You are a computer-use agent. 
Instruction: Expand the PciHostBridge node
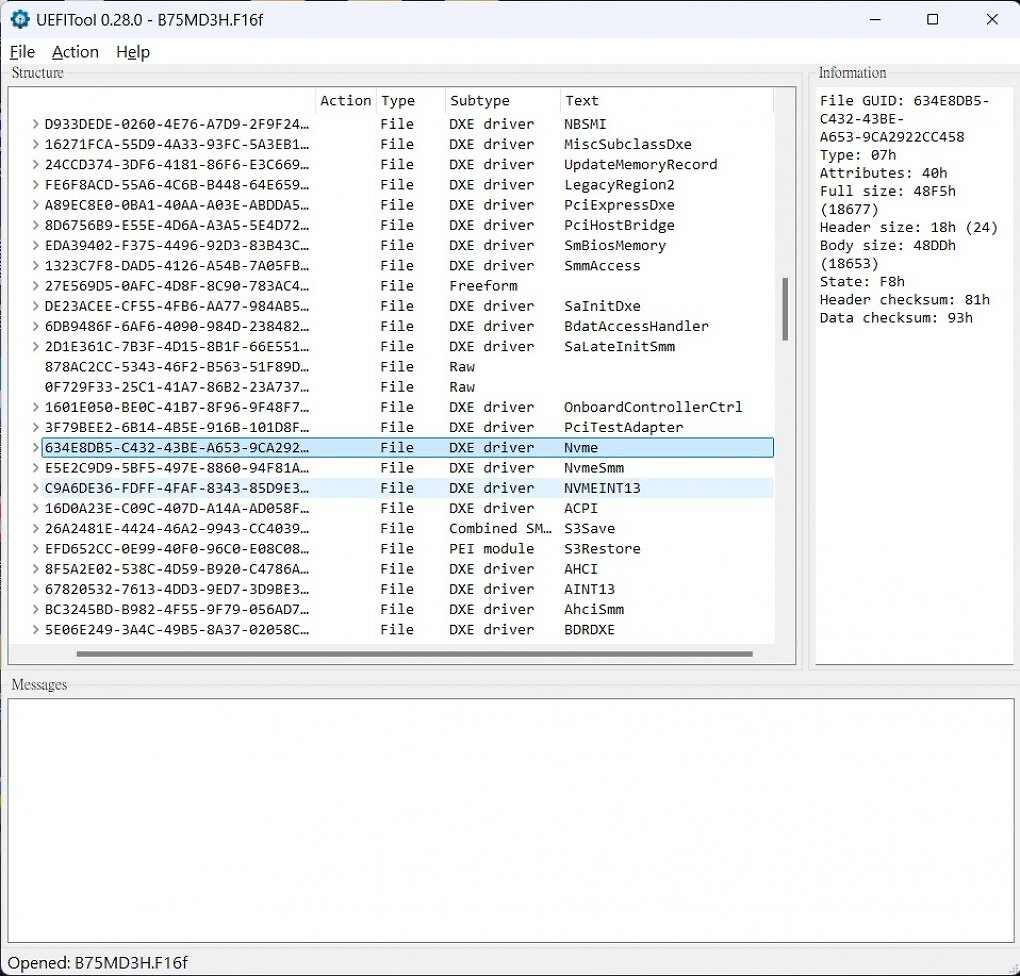click(x=36, y=224)
